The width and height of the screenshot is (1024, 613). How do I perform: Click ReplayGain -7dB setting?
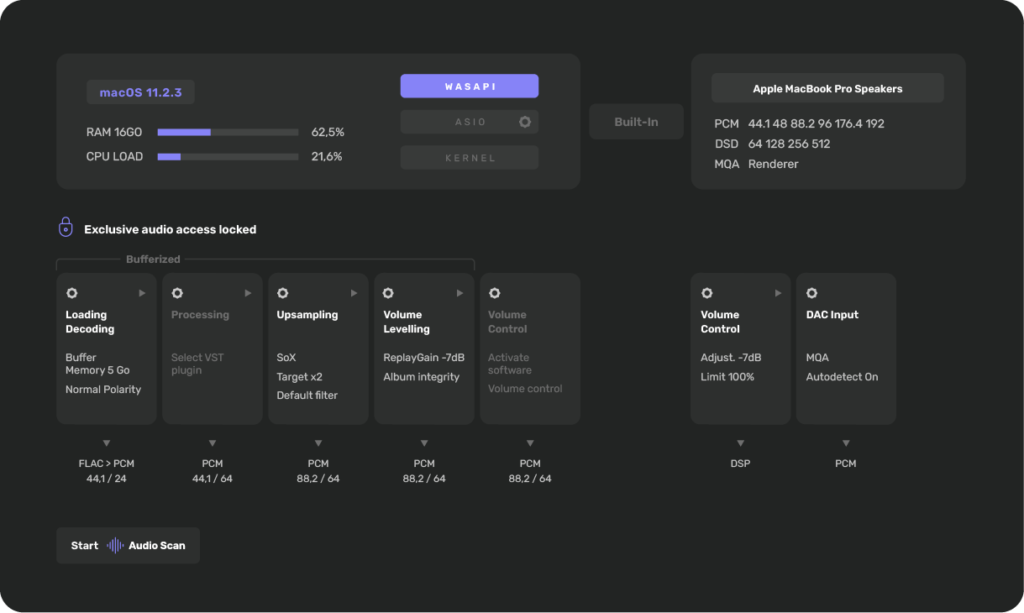click(x=424, y=358)
